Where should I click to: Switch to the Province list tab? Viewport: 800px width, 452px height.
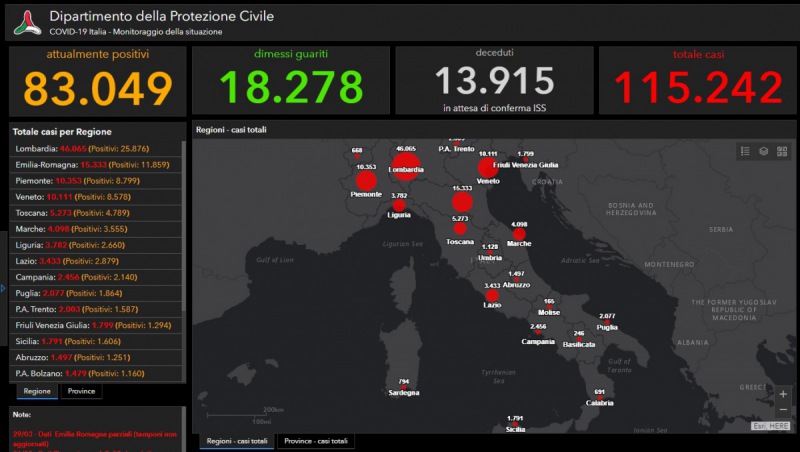(x=82, y=391)
